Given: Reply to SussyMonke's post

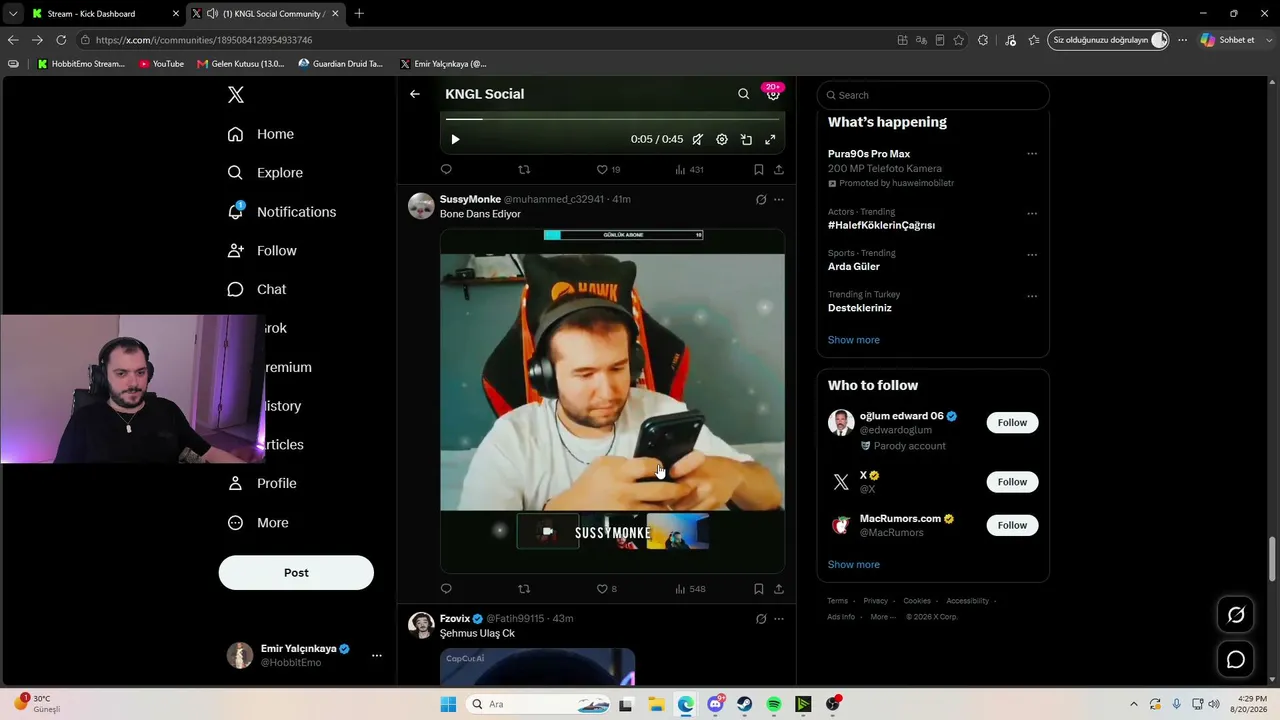Looking at the screenshot, I should 446,589.
